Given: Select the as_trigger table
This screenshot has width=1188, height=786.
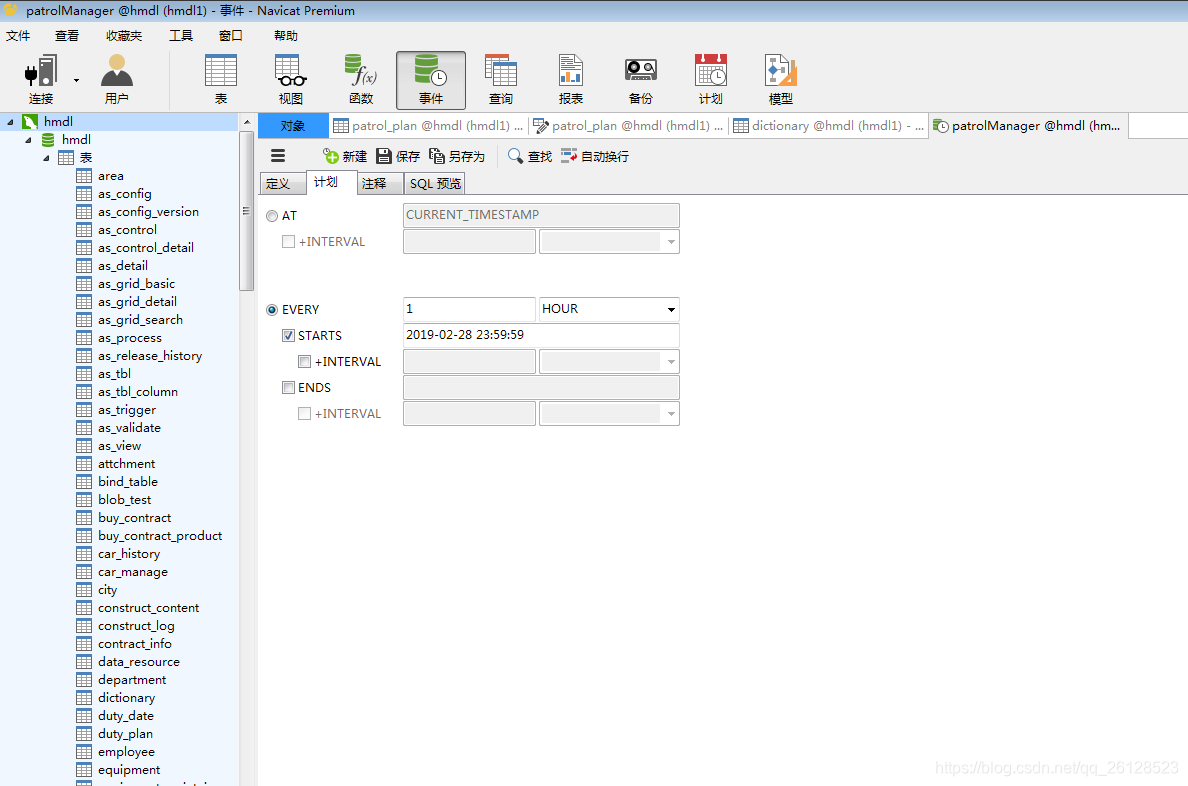Looking at the screenshot, I should (x=127, y=410).
